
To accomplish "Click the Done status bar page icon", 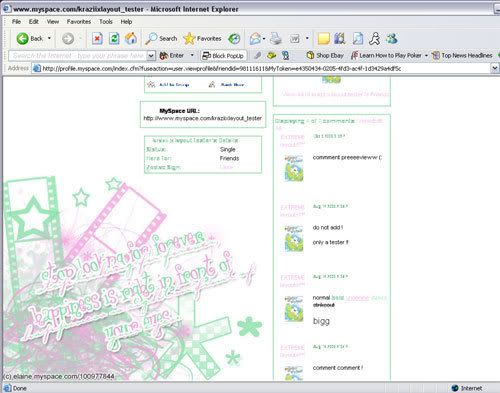I will coord(7,388).
